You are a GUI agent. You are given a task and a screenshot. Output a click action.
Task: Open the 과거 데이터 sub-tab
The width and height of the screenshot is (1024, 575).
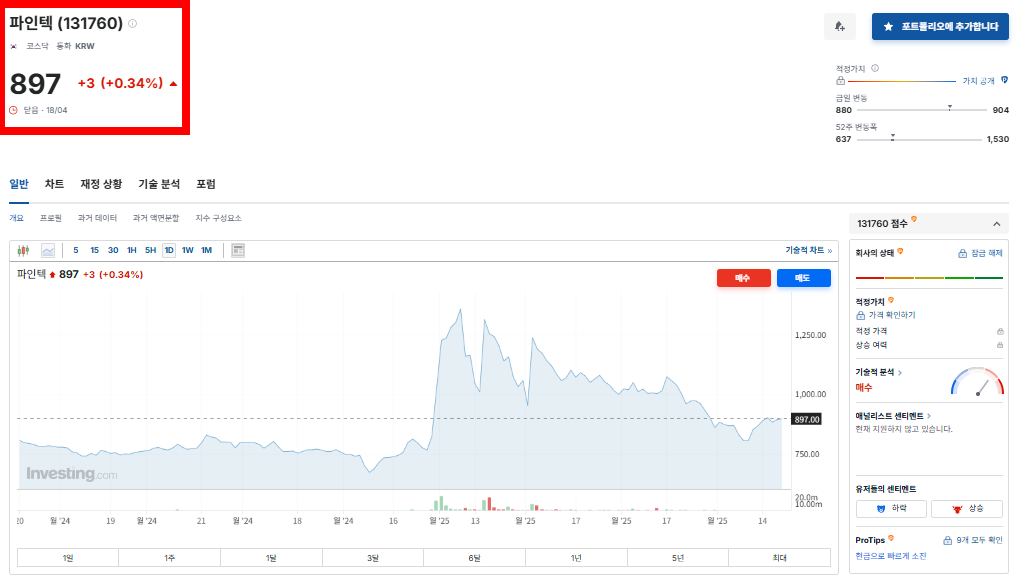tap(97, 218)
